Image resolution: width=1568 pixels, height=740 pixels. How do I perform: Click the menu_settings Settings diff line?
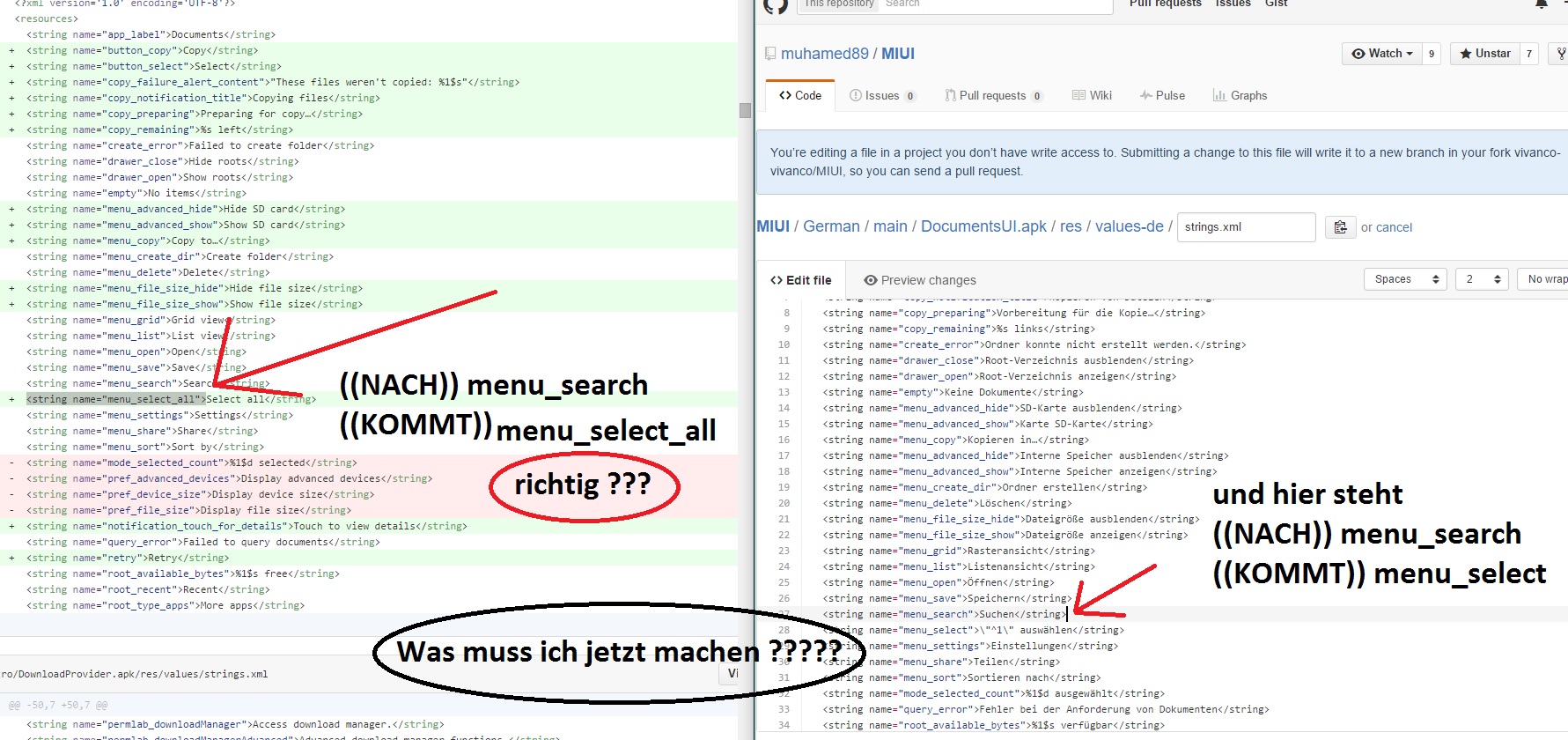(x=158, y=415)
